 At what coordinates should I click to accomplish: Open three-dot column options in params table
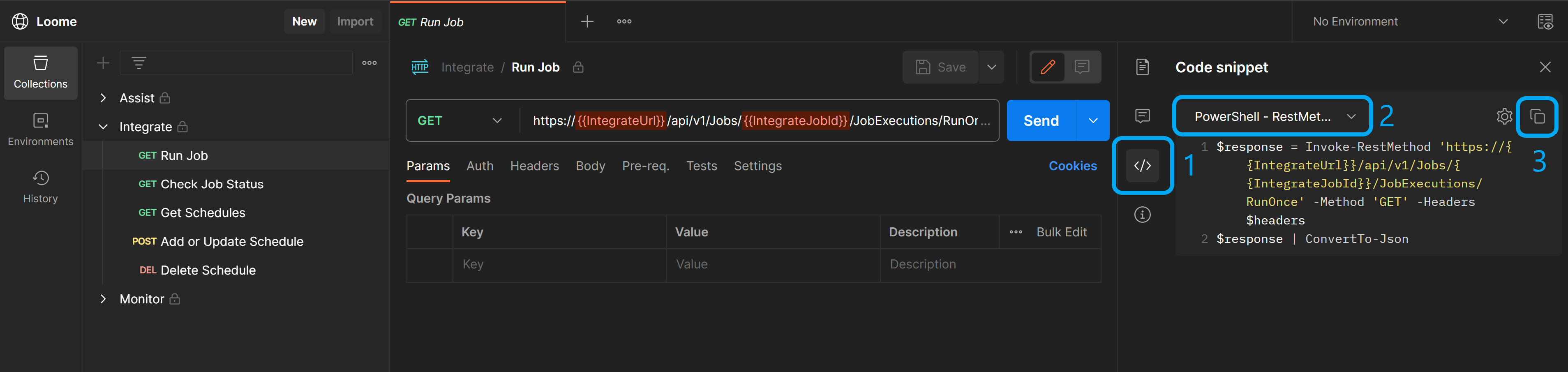pyautogui.click(x=1016, y=232)
